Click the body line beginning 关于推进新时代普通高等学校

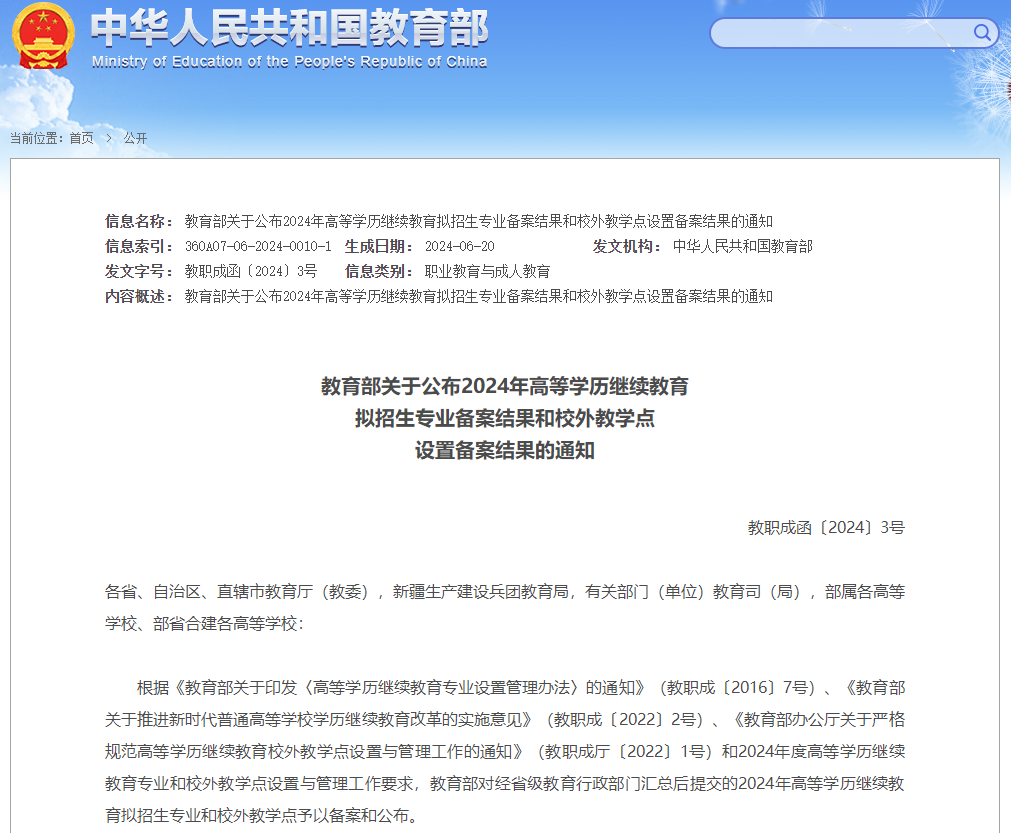click(505, 720)
